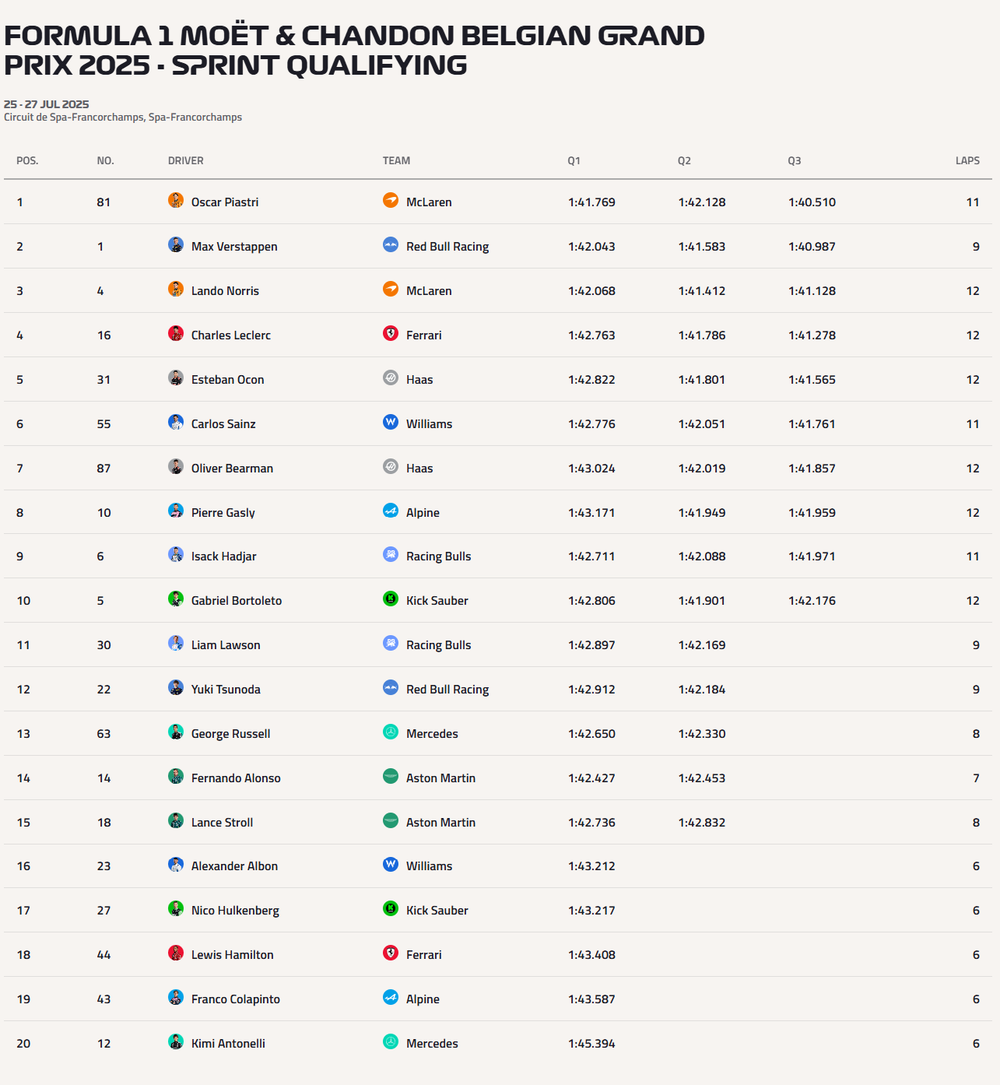Click Isack Hadjar's Racing Bulls logo
Viewport: 1000px width, 1085px height.
click(x=390, y=555)
